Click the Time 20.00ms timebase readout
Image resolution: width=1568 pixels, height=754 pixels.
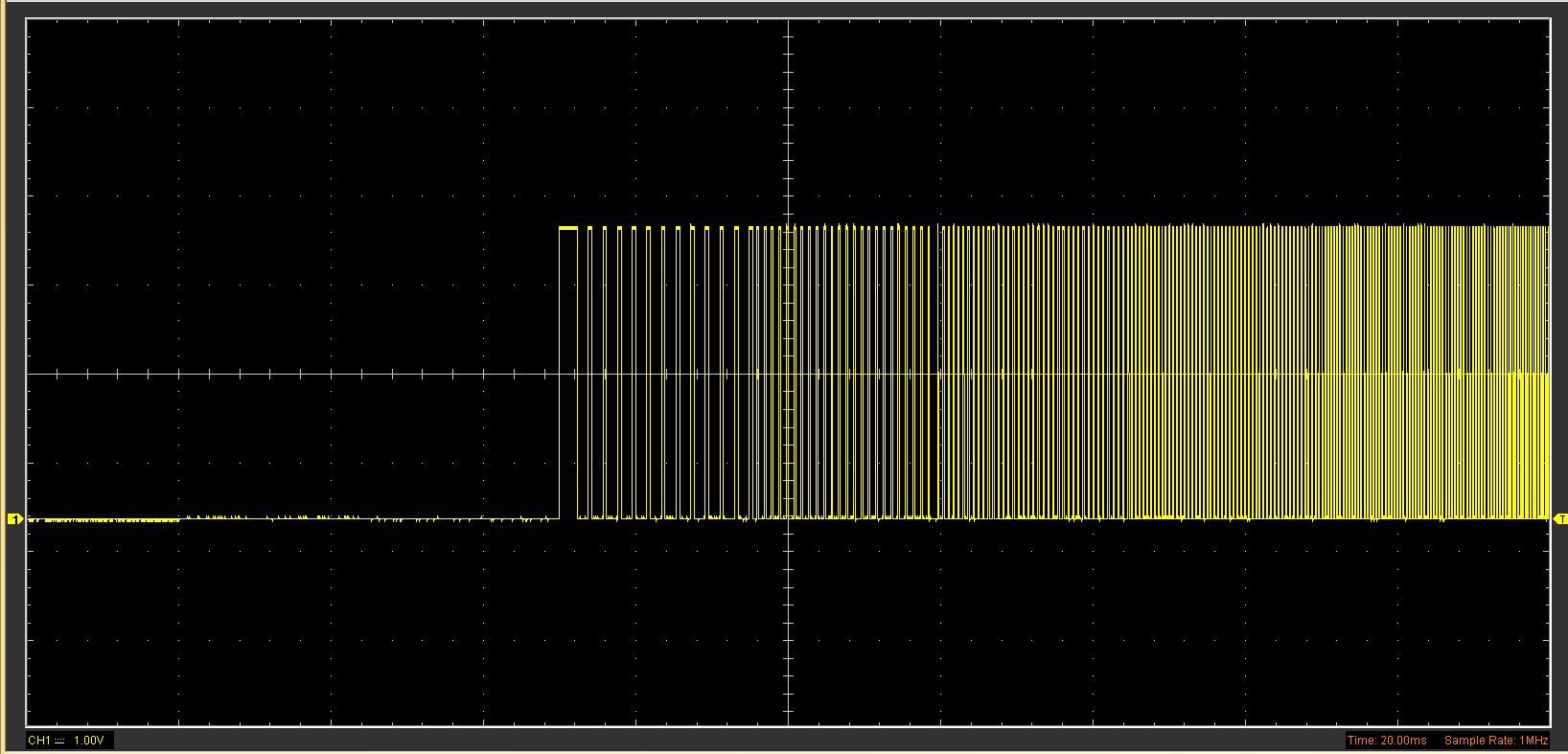tap(1386, 741)
